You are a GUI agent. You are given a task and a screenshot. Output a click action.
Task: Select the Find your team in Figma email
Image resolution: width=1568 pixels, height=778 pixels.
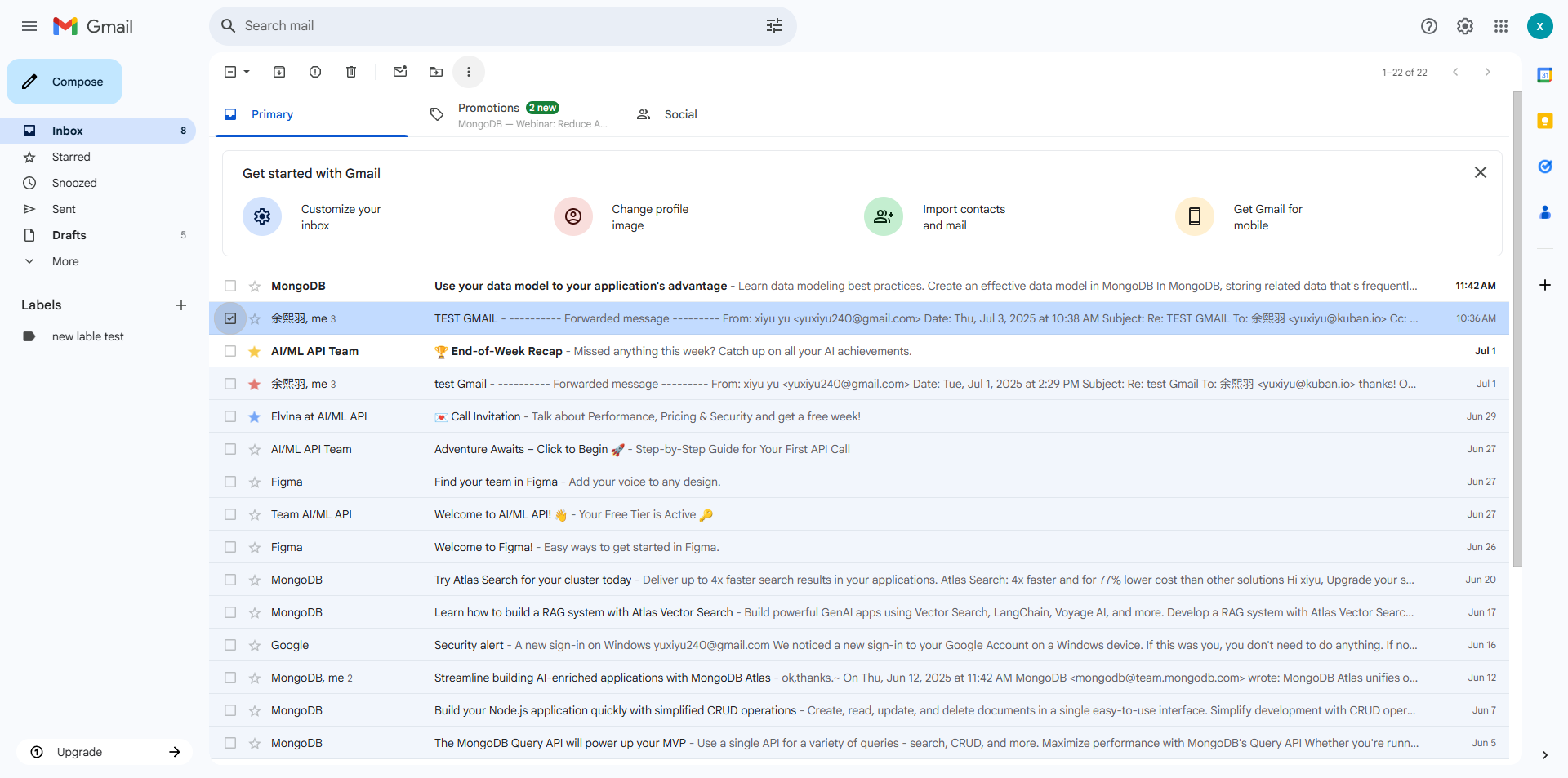click(x=230, y=482)
